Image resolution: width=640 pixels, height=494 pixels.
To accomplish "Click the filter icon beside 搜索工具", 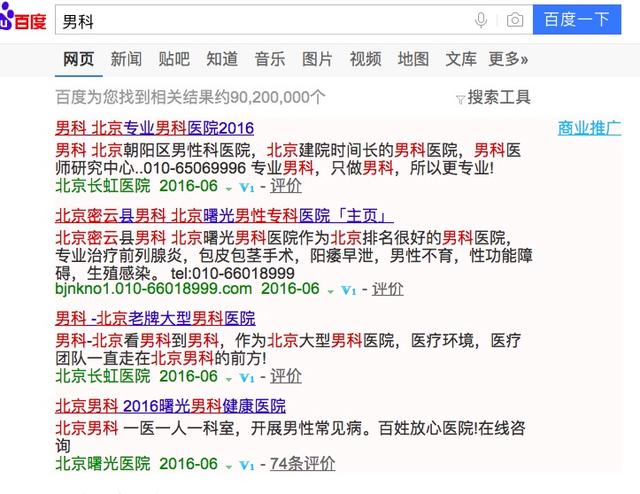I will (460, 99).
